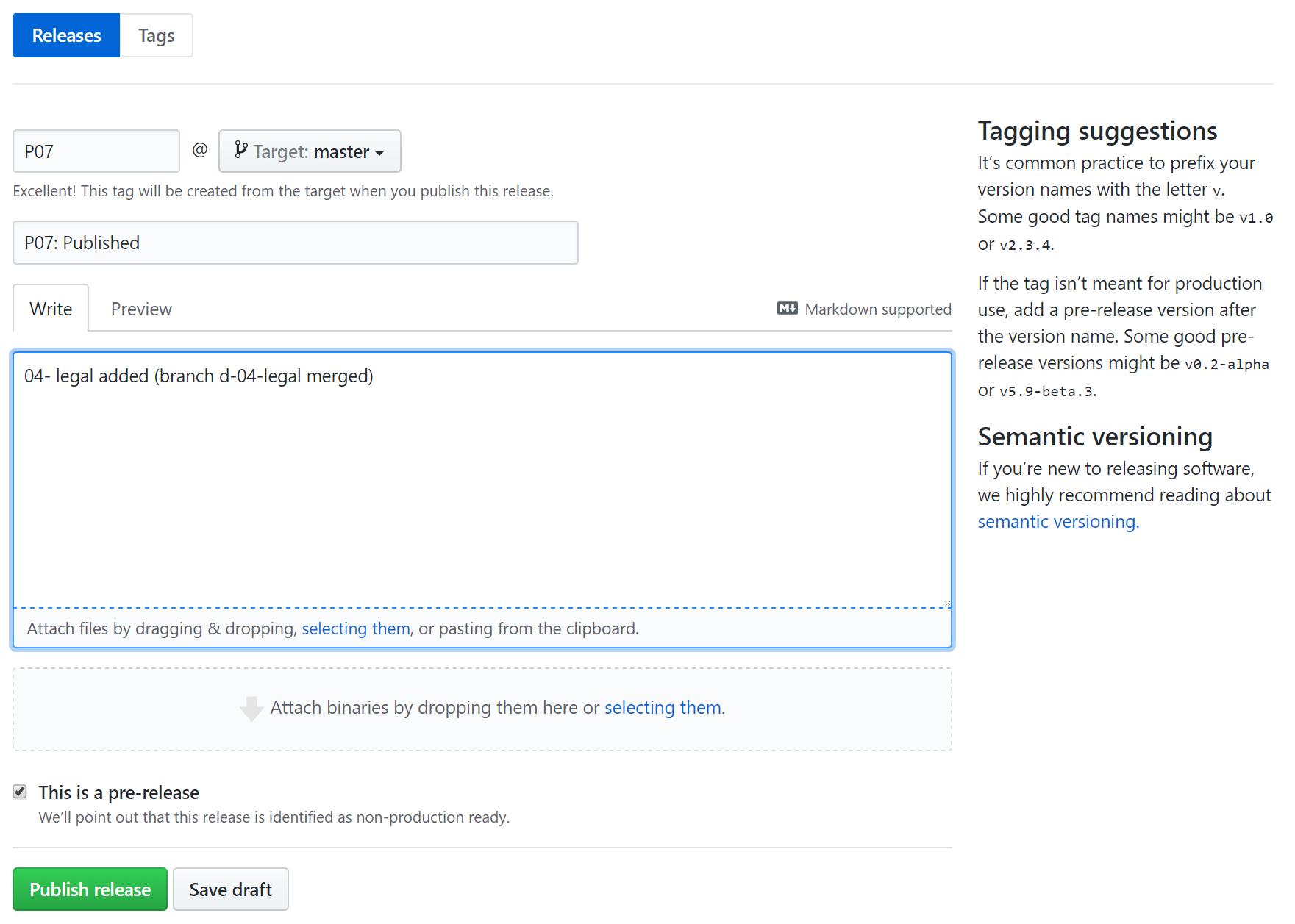Screen dimensions: 1295x924
Task: Switch to the Preview tab
Action: pyautogui.click(x=140, y=308)
